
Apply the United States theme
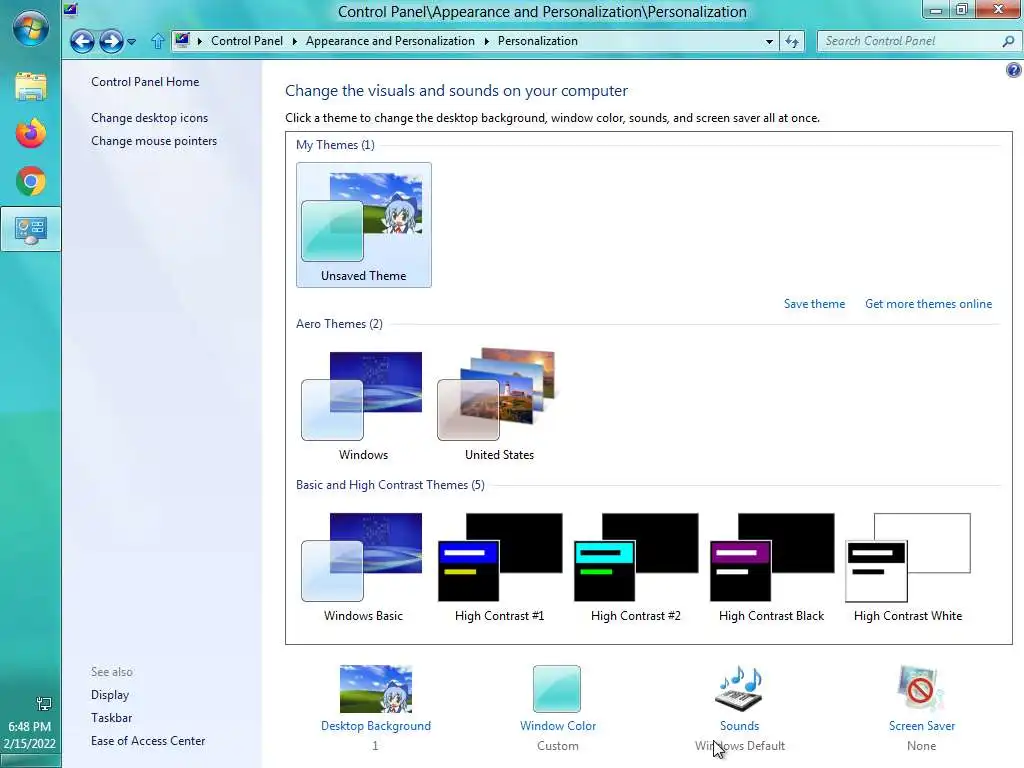[x=499, y=405]
